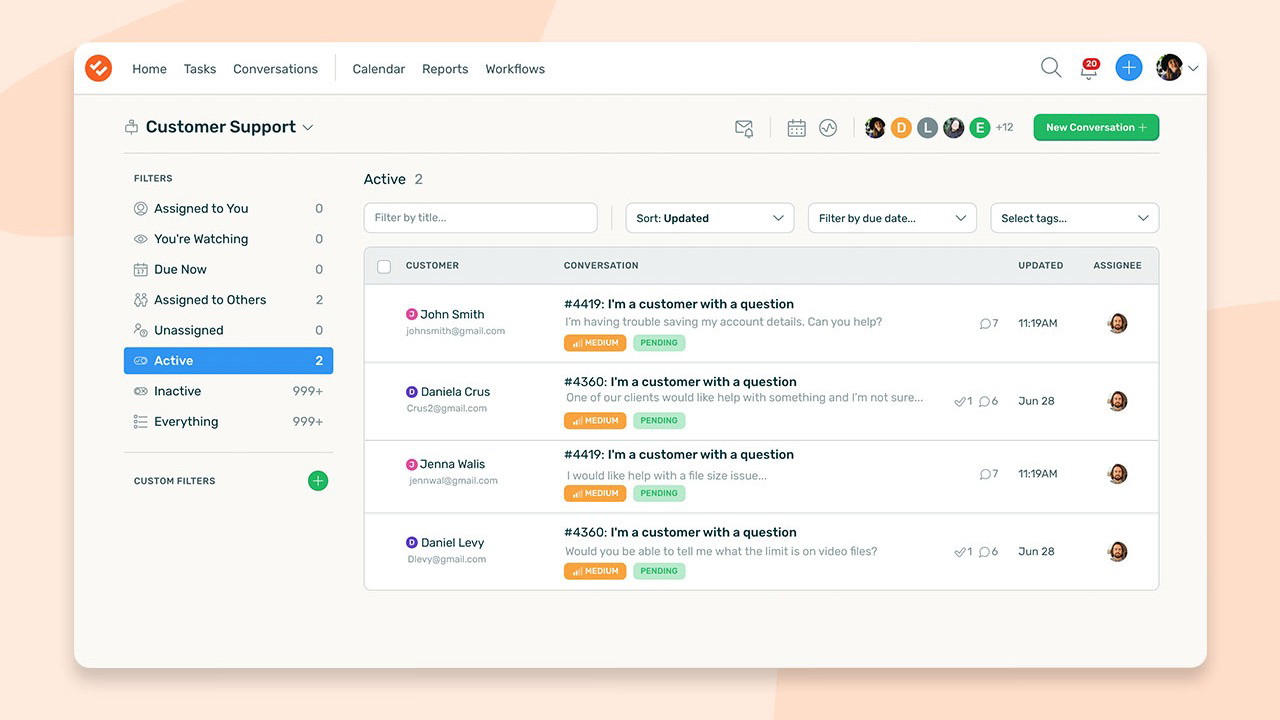Open the calendar icon in project header
Viewport: 1280px width, 720px height.
[x=796, y=128]
